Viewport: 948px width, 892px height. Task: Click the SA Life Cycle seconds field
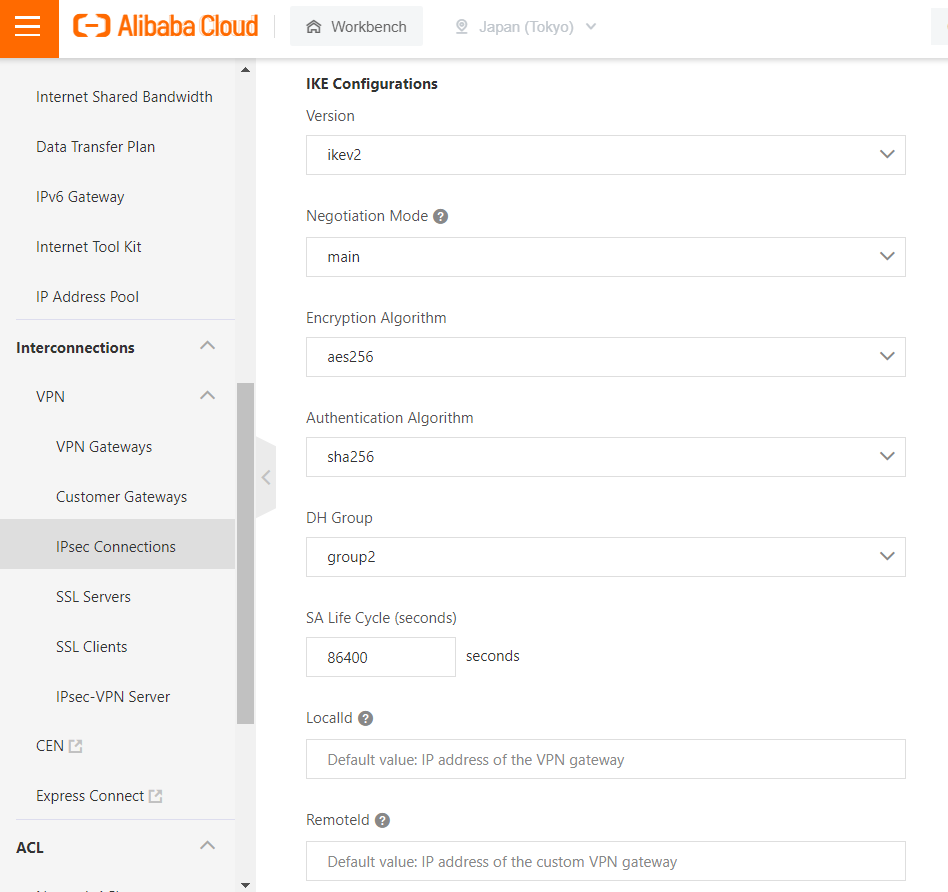pos(380,657)
